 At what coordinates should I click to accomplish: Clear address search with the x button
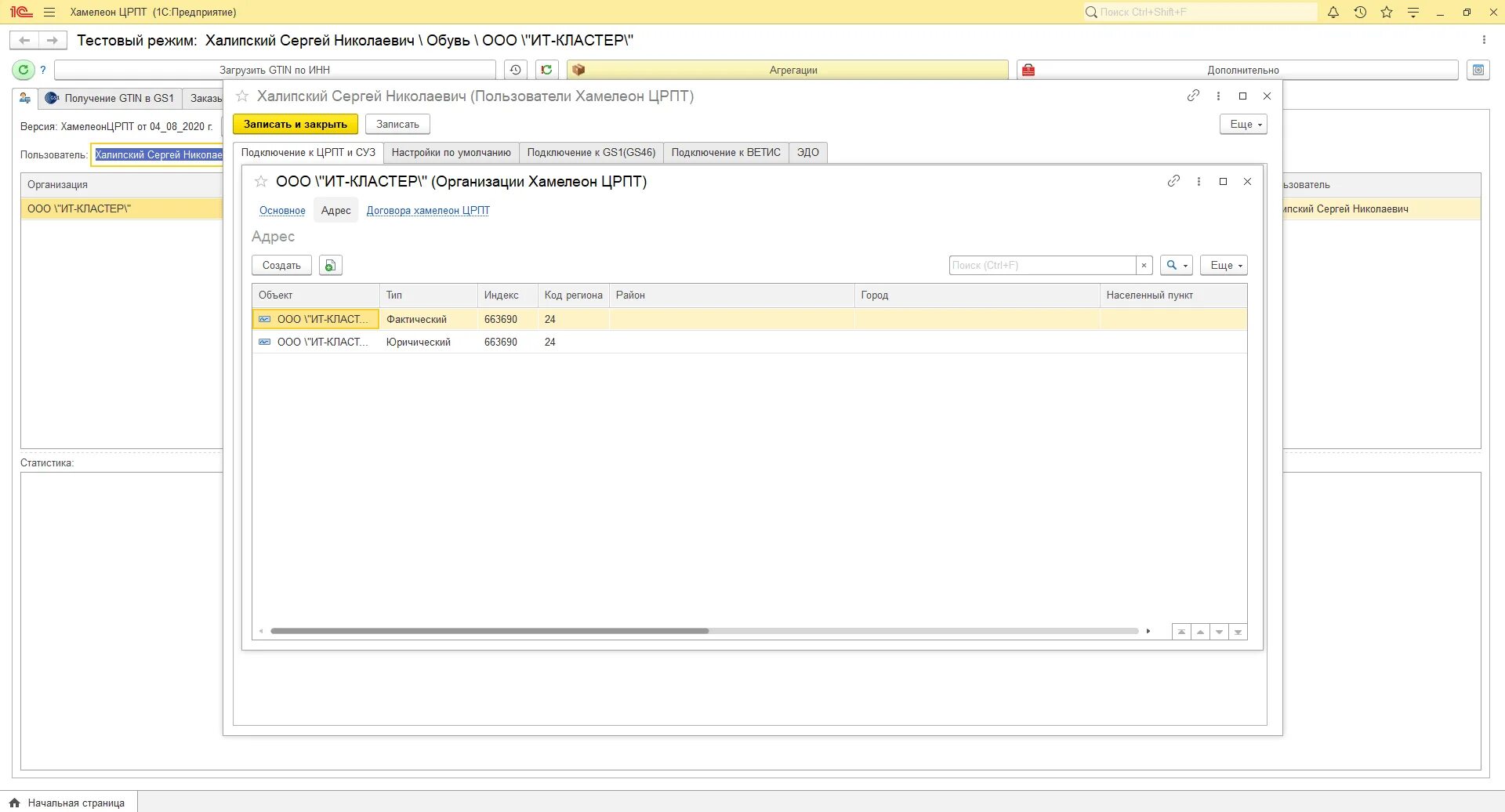pos(1144,266)
